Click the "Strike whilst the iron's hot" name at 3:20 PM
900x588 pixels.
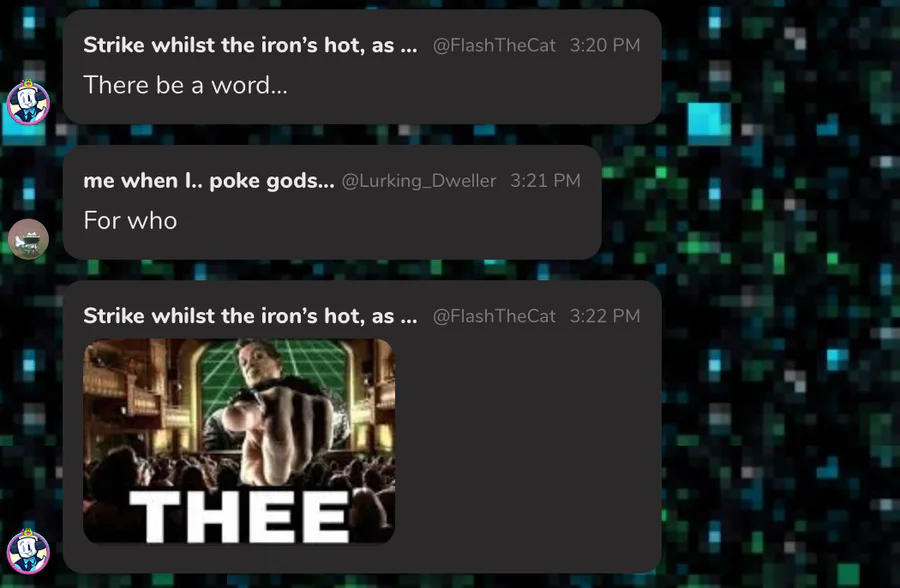pos(250,45)
